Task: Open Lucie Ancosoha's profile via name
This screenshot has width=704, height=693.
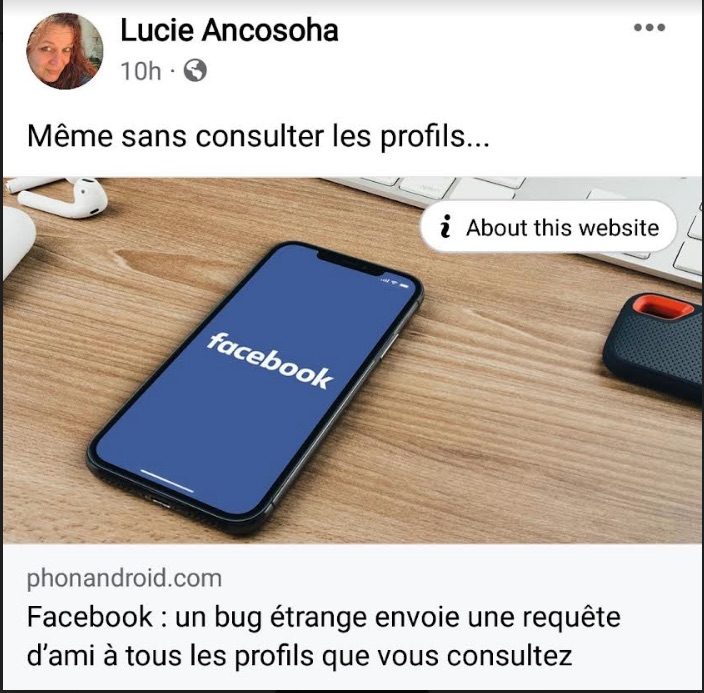Action: 229,31
